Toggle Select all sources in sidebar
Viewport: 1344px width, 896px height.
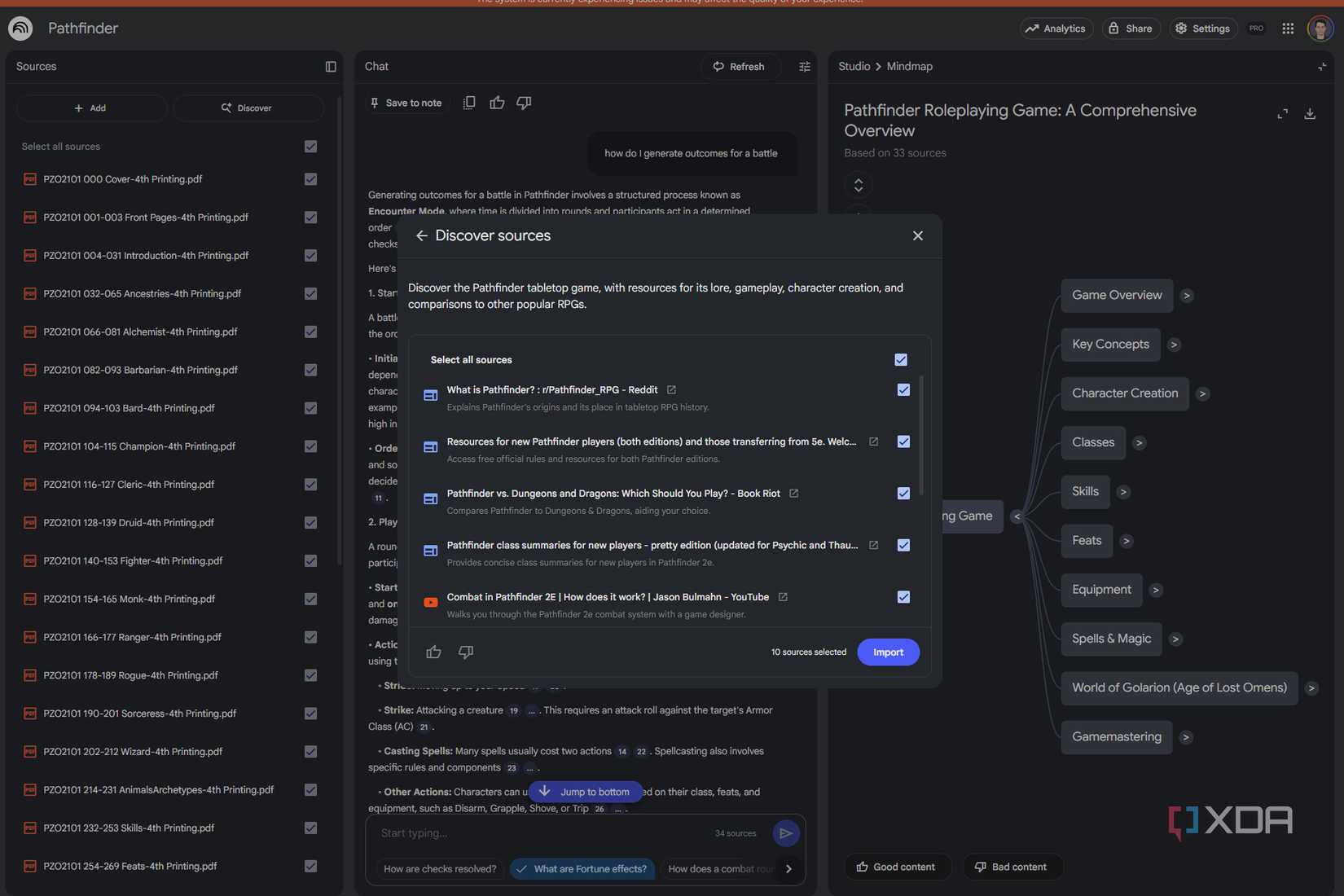click(x=310, y=147)
